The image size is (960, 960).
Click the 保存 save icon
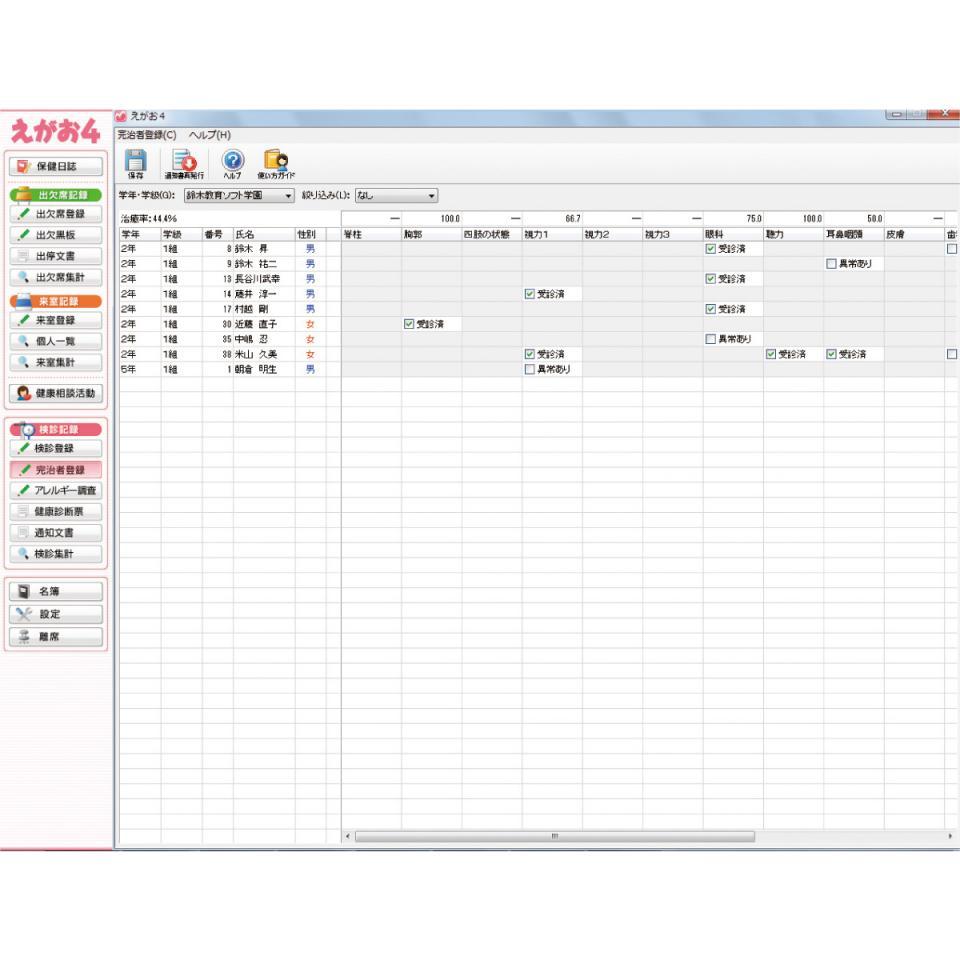(x=133, y=164)
